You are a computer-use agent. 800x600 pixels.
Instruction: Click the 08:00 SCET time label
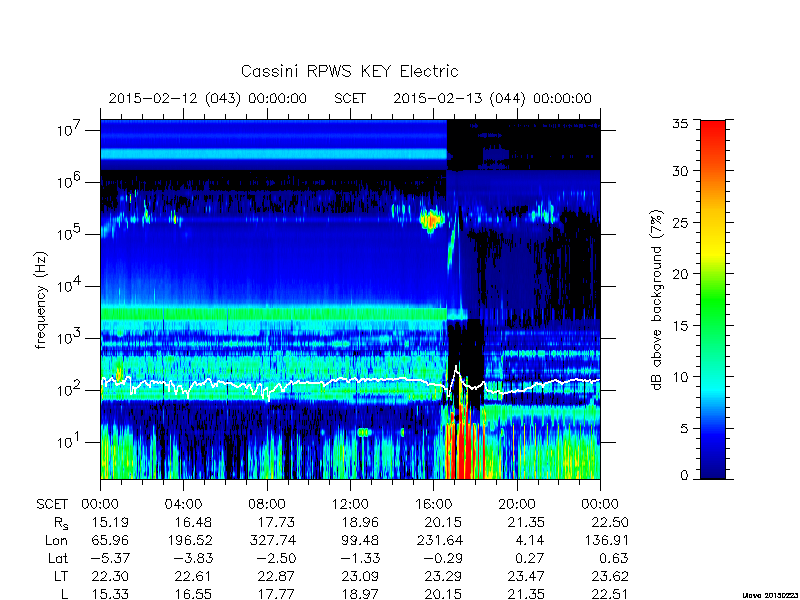pyautogui.click(x=267, y=504)
